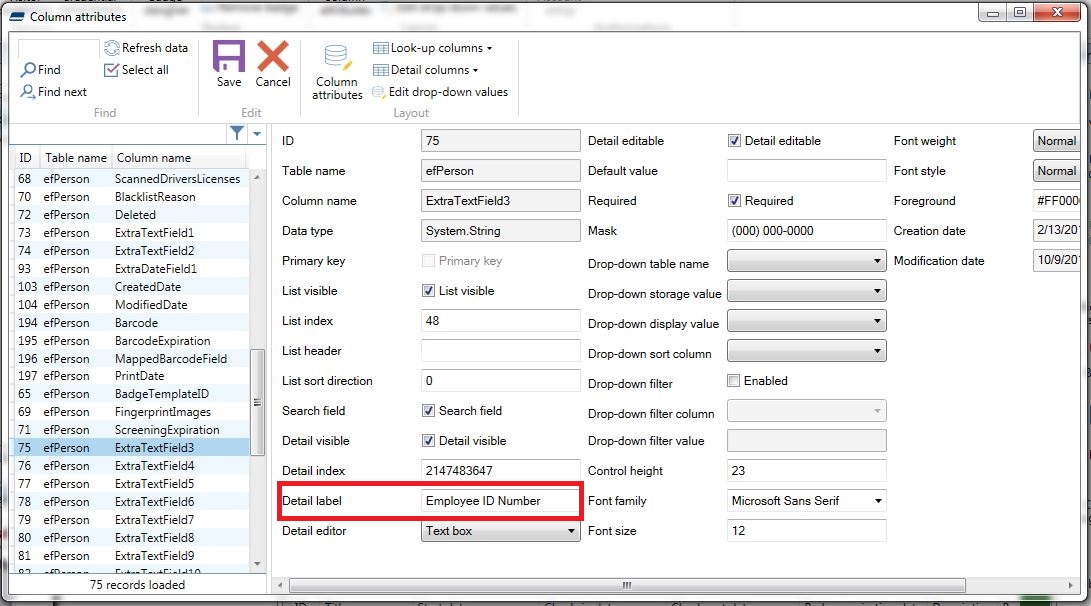Uncheck the Detail editable checkbox
The height and width of the screenshot is (606, 1091).
734,140
